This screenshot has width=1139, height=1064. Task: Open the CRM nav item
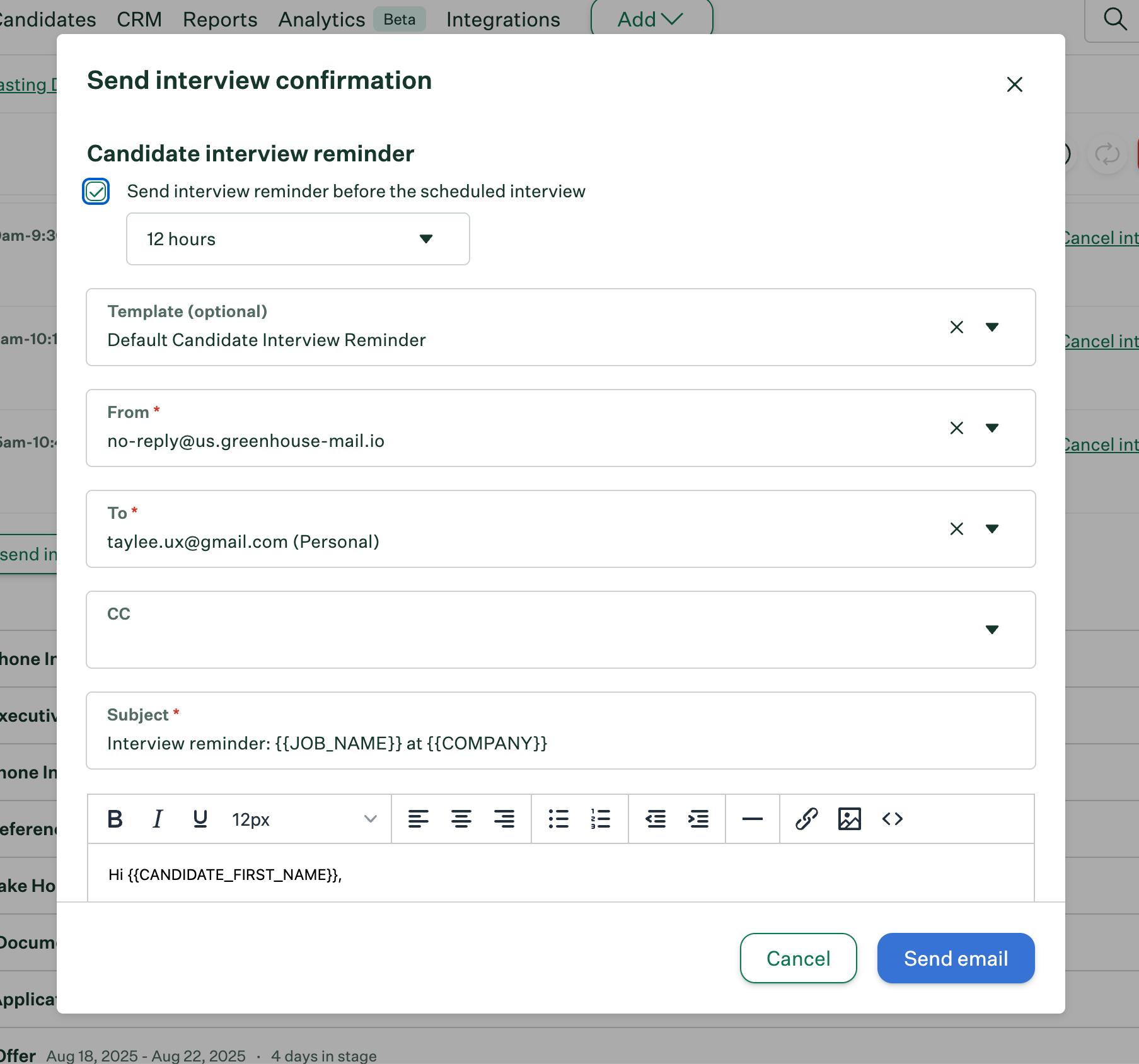pos(139,19)
